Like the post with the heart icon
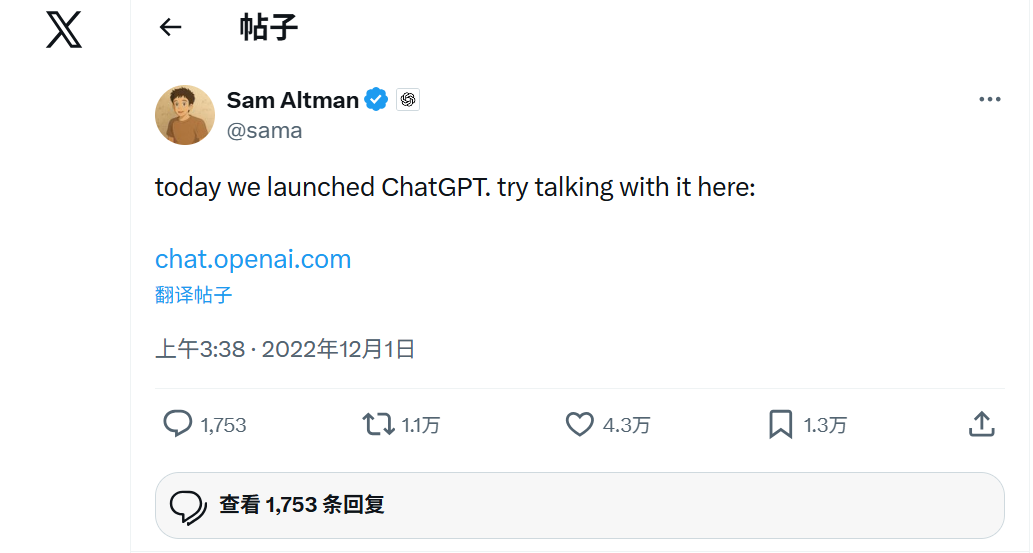This screenshot has height=553, width=1033. tap(580, 424)
